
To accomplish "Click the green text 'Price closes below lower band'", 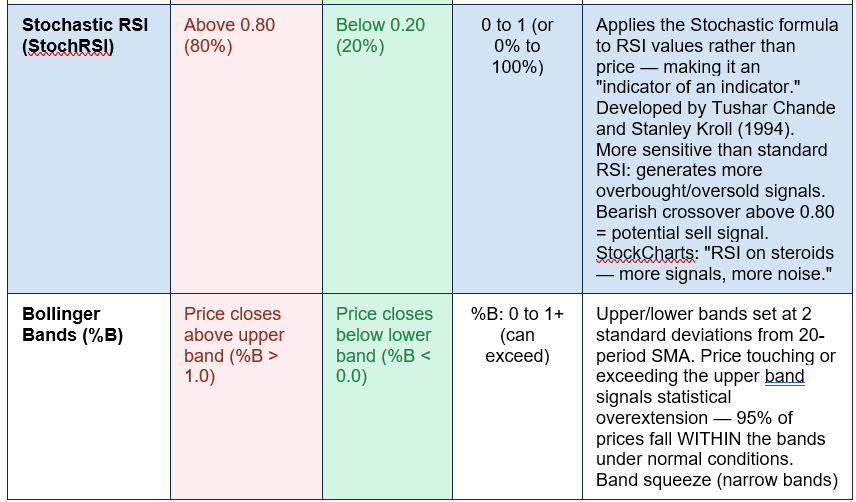I will tap(384, 335).
